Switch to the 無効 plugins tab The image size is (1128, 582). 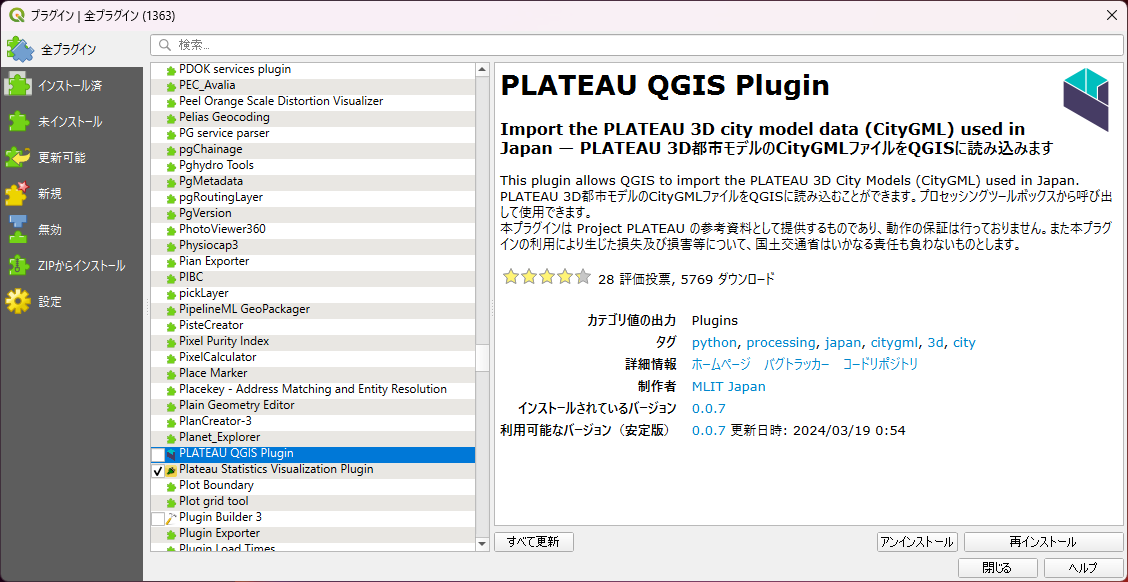(x=72, y=229)
